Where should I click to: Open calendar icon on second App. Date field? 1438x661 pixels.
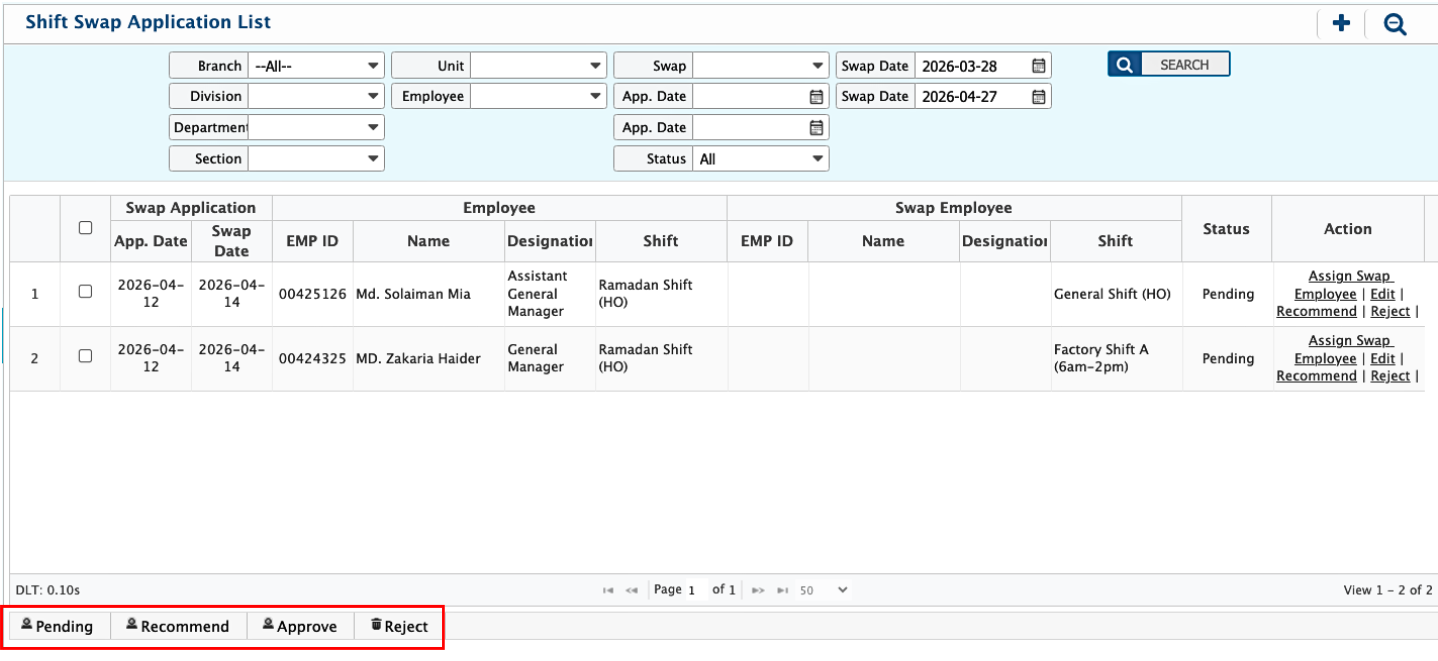816,128
